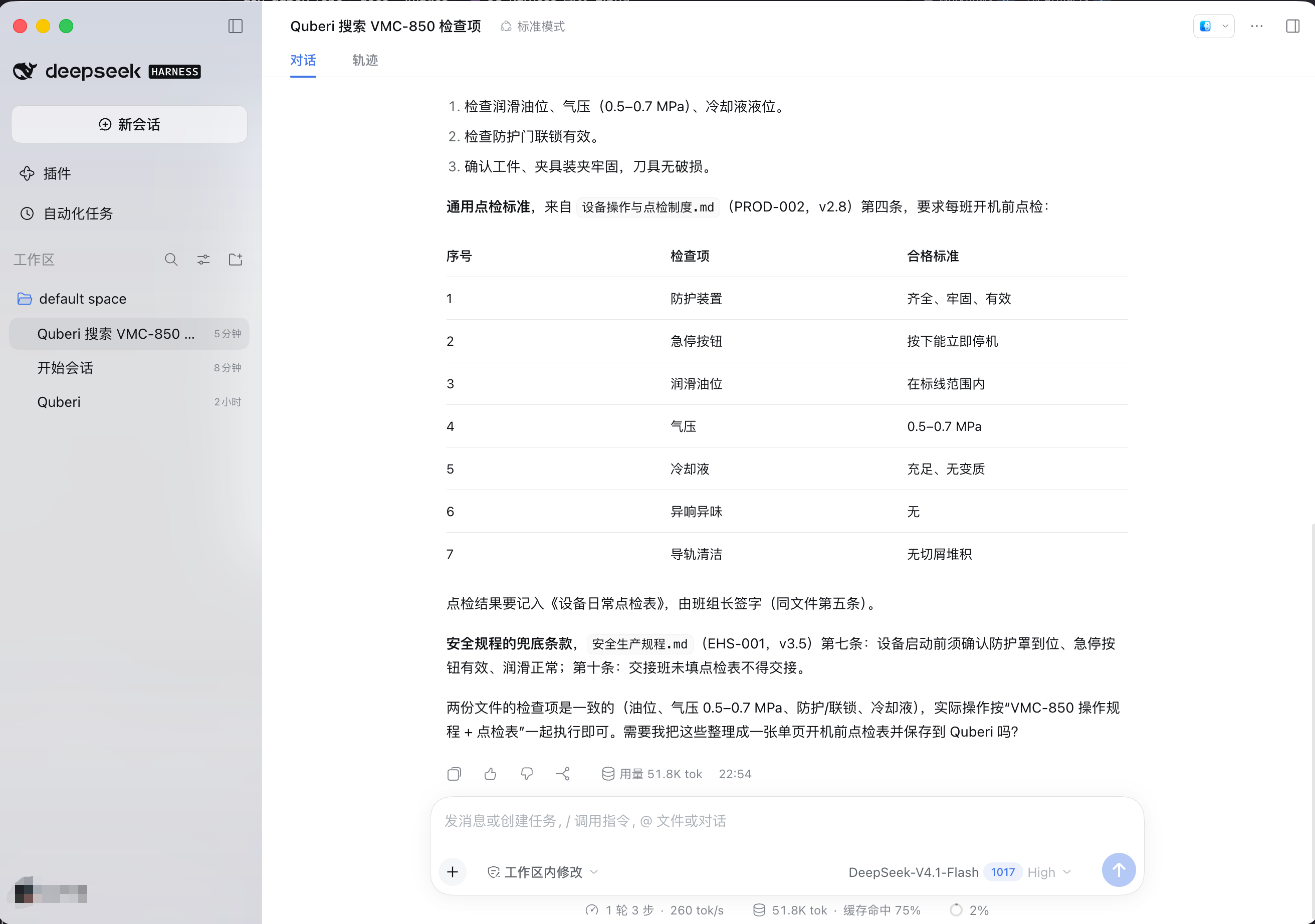Toggle the left sidebar panel icon
Viewport: 1315px width, 924px height.
point(236,27)
